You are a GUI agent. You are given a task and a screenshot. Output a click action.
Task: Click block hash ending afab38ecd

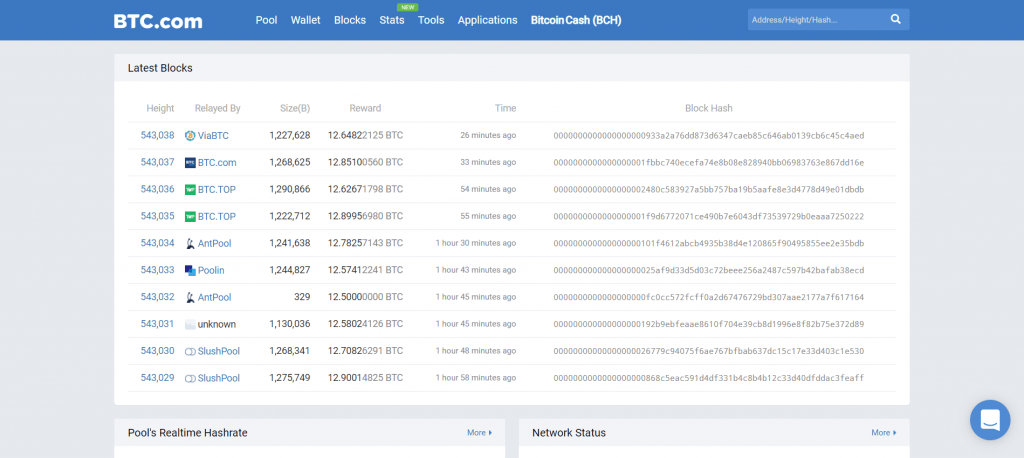709,270
